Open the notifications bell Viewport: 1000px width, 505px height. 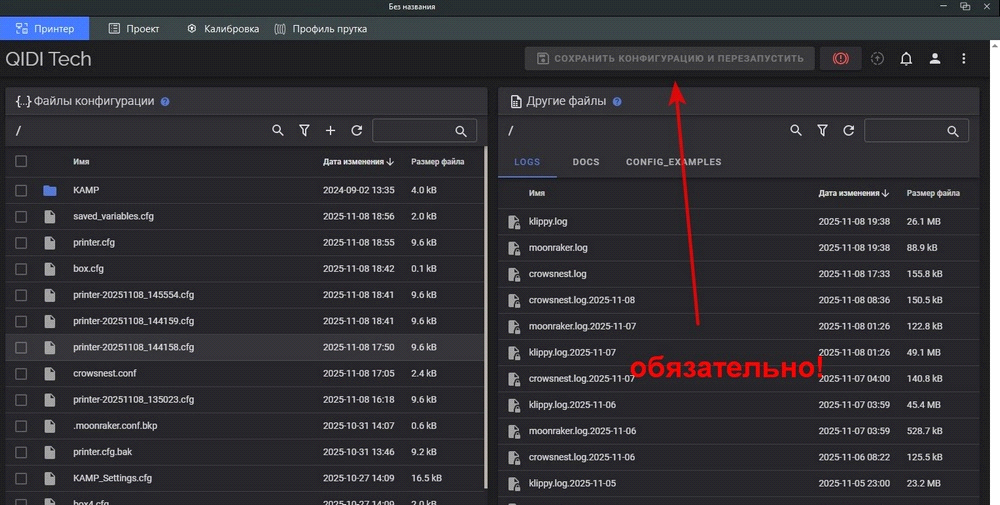pos(906,59)
